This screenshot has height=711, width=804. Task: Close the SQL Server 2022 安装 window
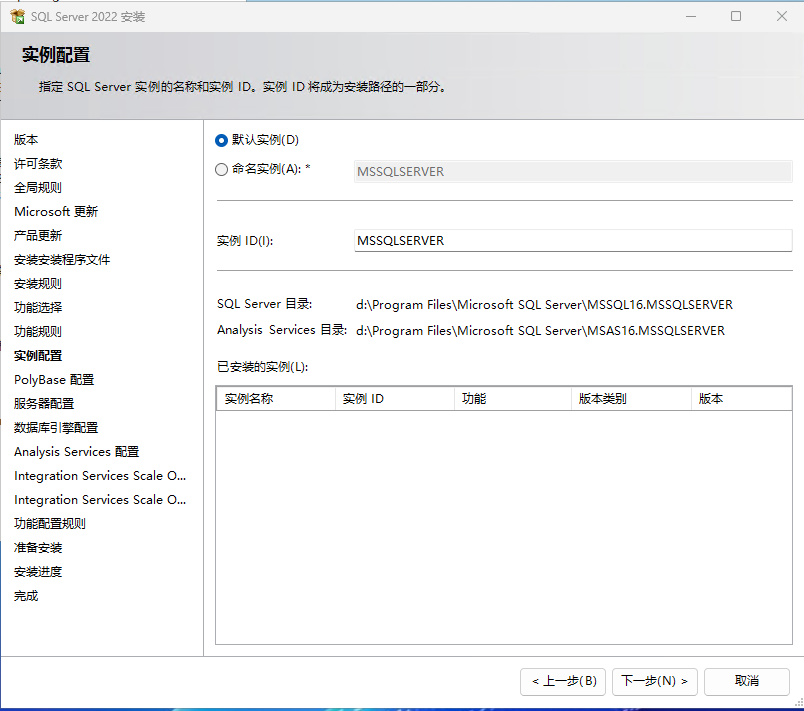pos(781,16)
